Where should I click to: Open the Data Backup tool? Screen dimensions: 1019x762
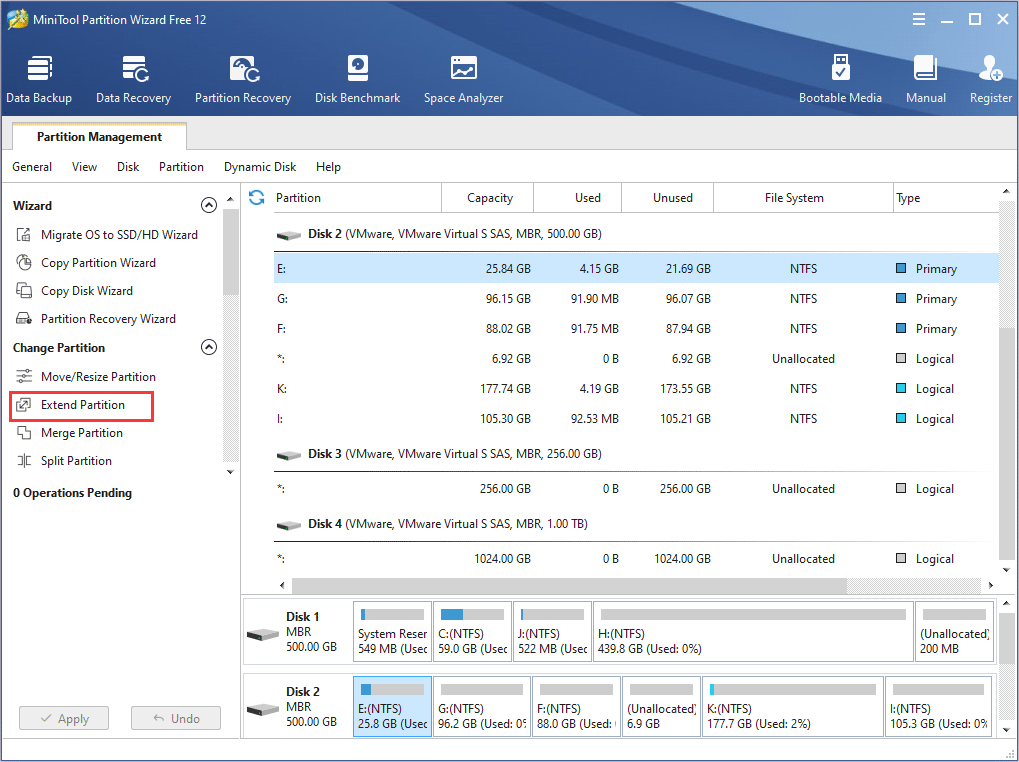39,79
